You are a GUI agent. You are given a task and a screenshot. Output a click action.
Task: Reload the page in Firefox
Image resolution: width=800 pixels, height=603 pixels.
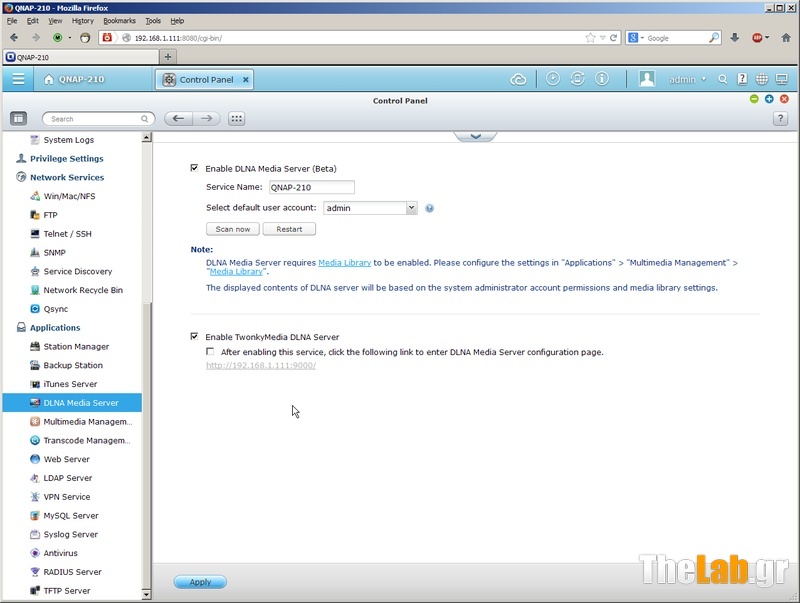pyautogui.click(x=613, y=38)
